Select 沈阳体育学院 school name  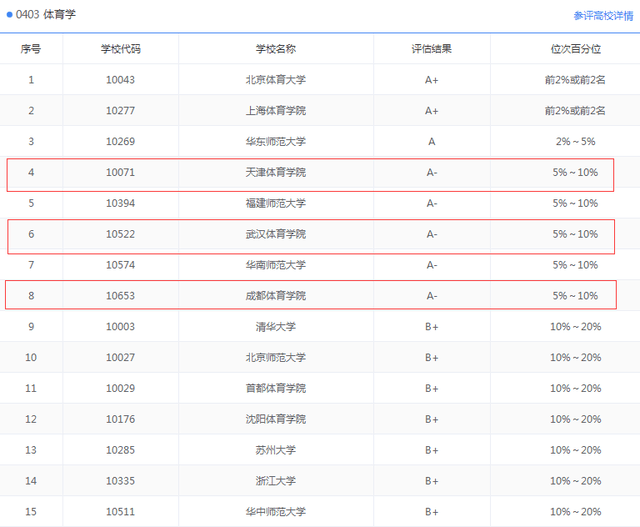click(x=276, y=419)
